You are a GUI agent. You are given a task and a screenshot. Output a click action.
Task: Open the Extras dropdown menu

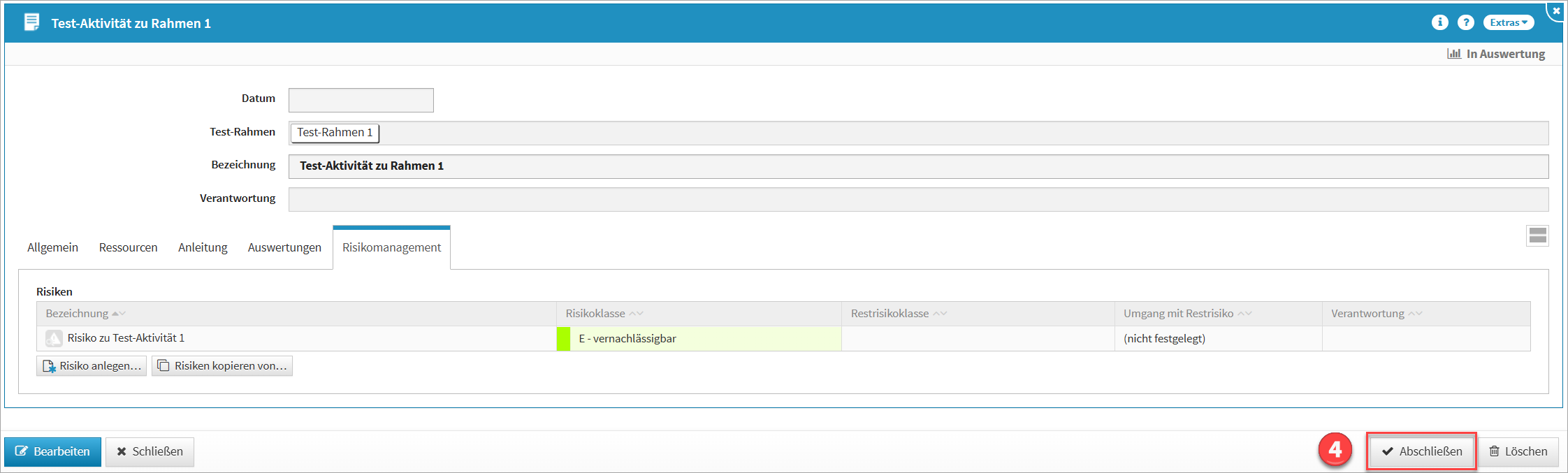1508,22
